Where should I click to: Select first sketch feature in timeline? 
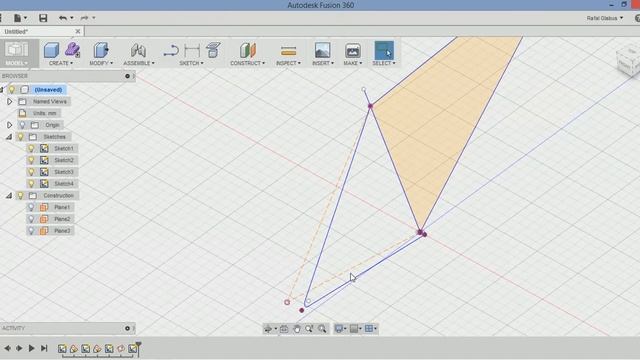tap(62, 349)
